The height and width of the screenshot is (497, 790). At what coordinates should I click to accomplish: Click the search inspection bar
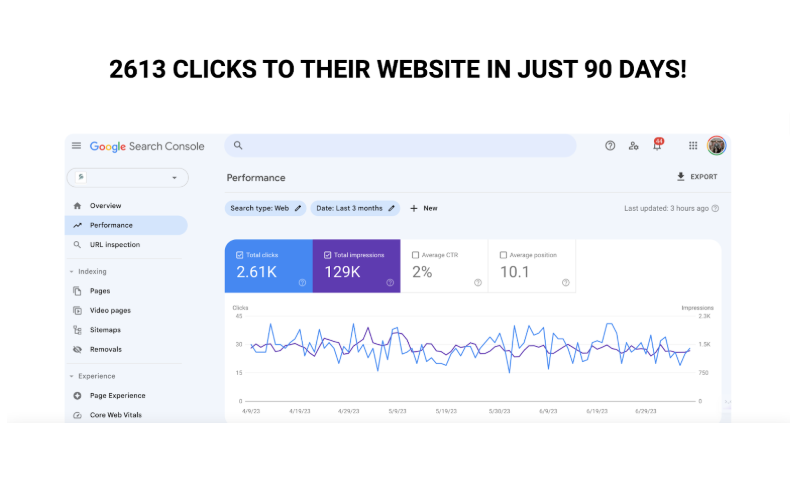tap(400, 146)
